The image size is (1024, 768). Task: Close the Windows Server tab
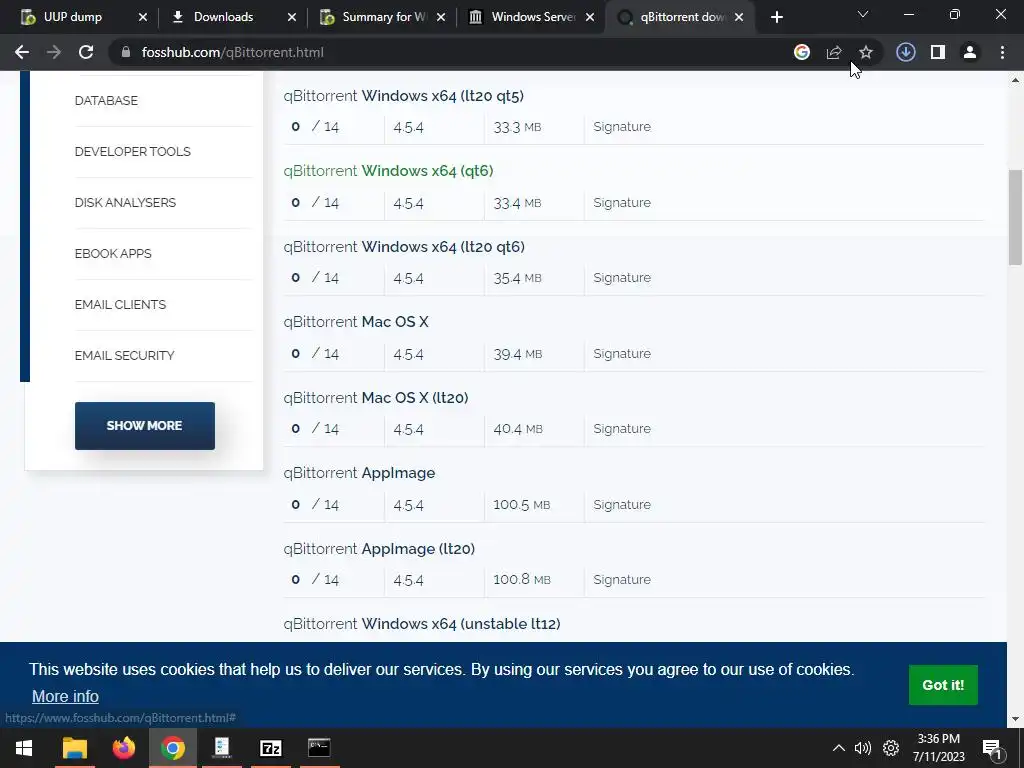(x=590, y=17)
